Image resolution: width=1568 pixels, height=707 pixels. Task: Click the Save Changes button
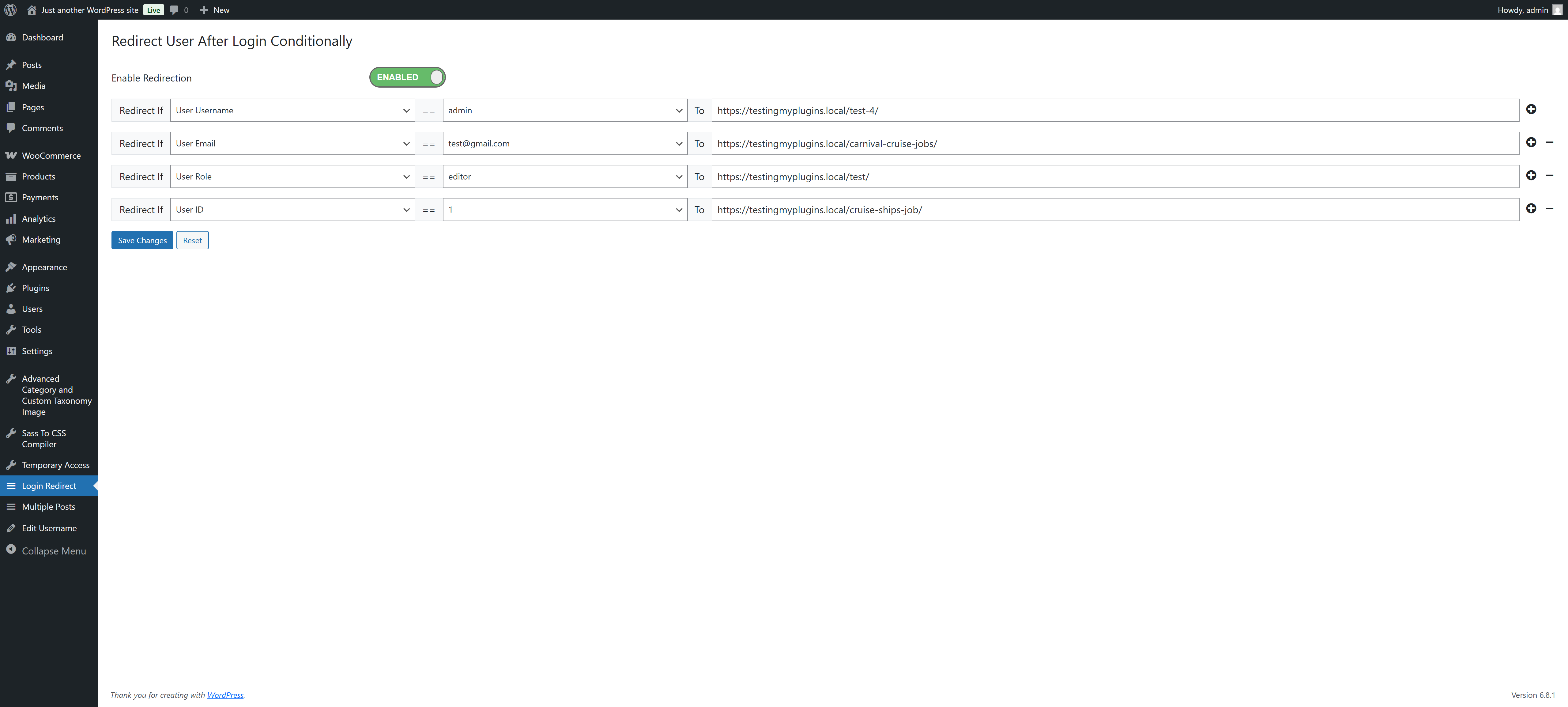click(142, 240)
